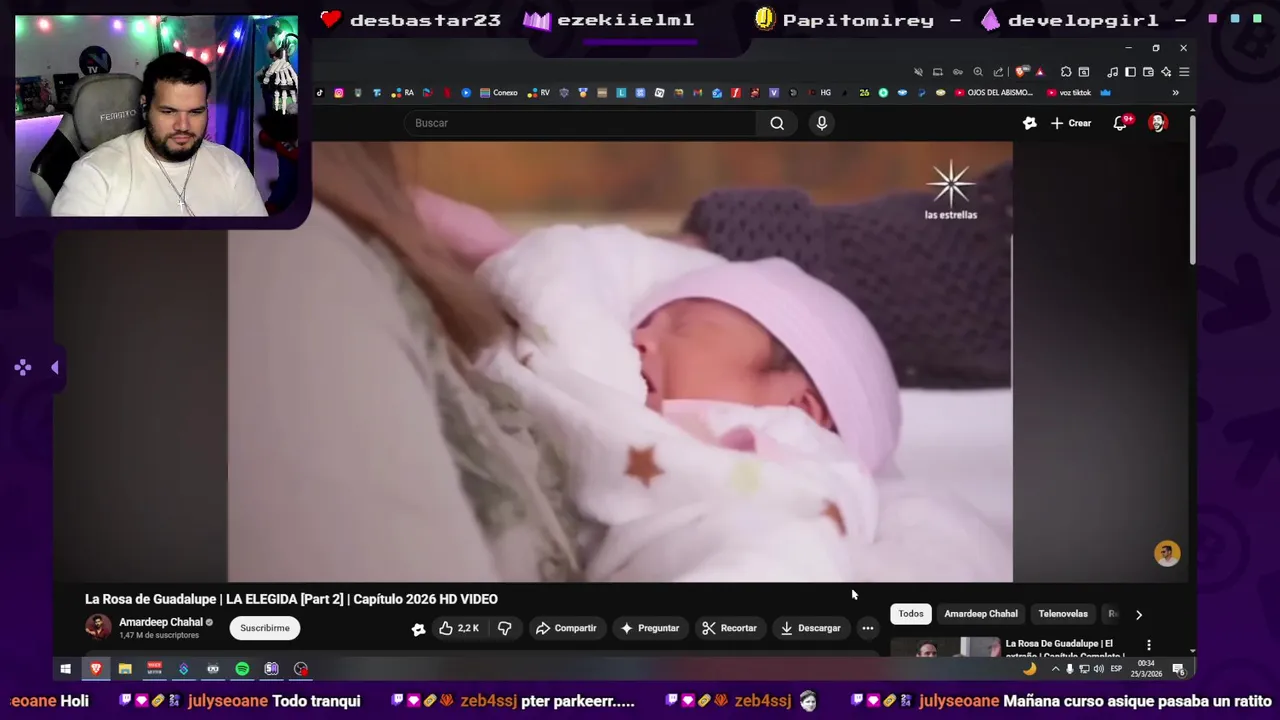Screen dimensions: 1280x720
Task: Open options menu for recommended La Rosa video
Action: (1148, 645)
